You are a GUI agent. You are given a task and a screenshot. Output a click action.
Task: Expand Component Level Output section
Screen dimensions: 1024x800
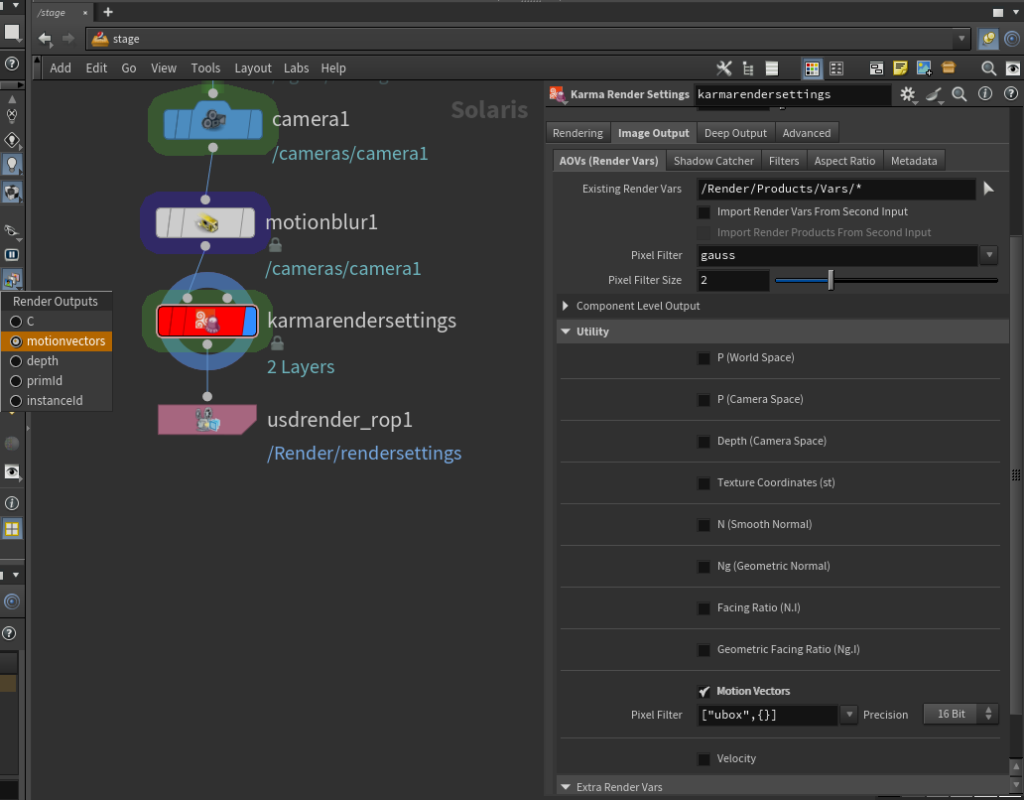coord(567,306)
